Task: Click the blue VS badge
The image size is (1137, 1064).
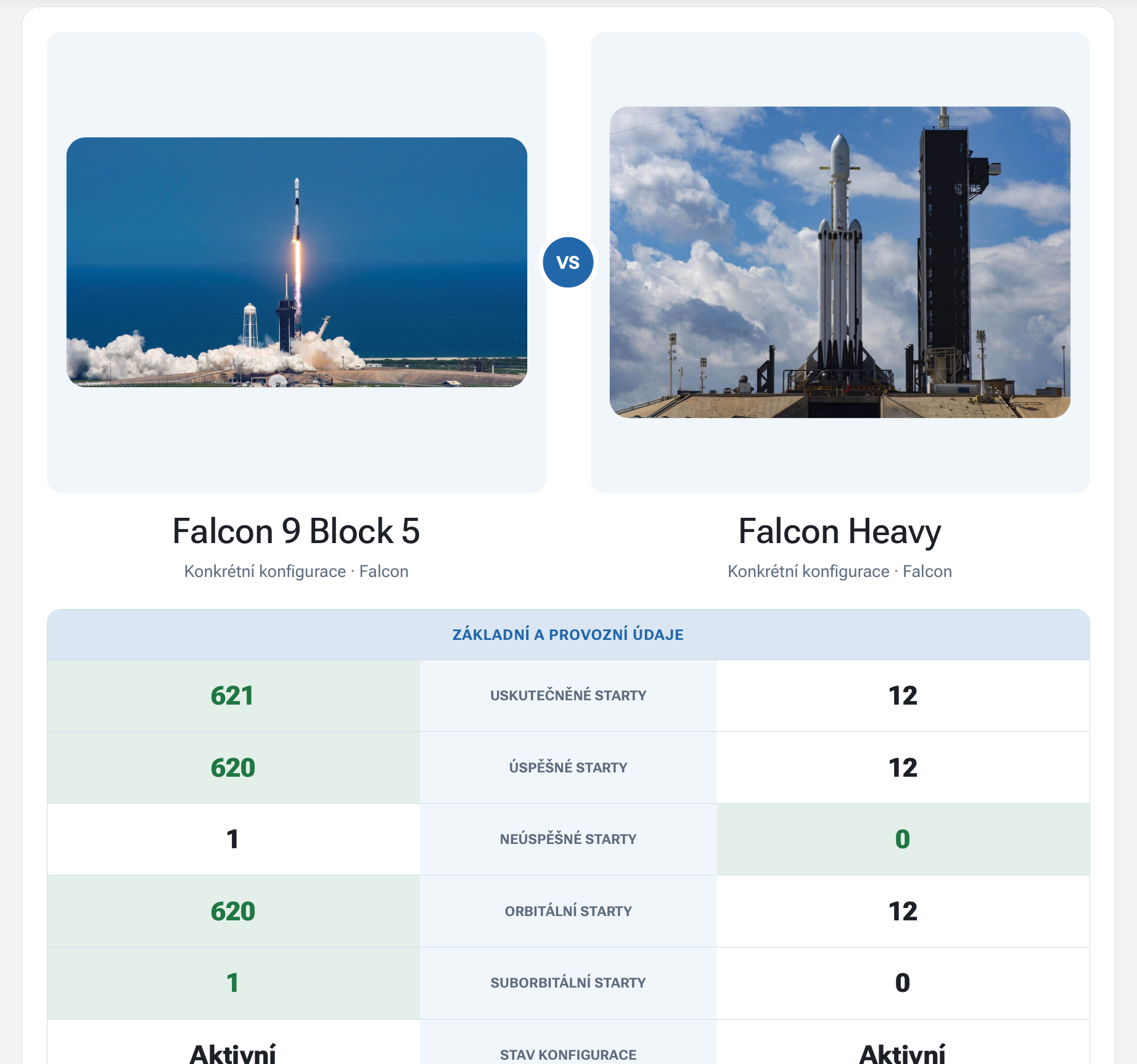Action: (x=568, y=263)
